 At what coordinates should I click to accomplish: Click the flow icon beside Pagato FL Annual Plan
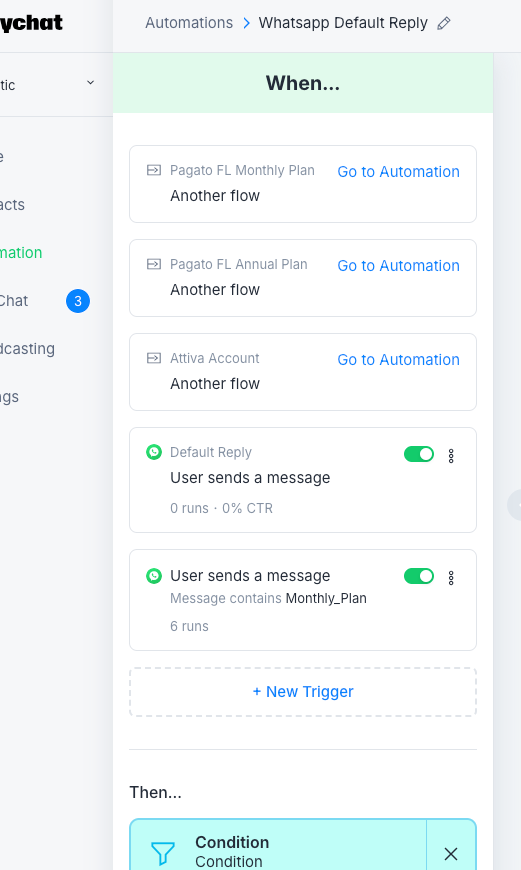(x=154, y=264)
